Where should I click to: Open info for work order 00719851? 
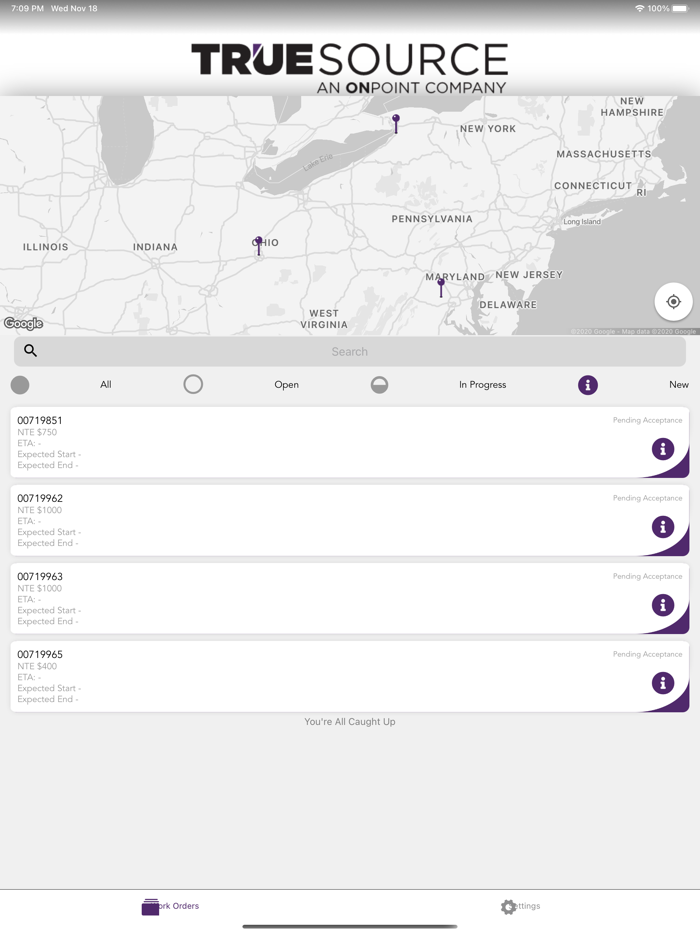coord(662,449)
